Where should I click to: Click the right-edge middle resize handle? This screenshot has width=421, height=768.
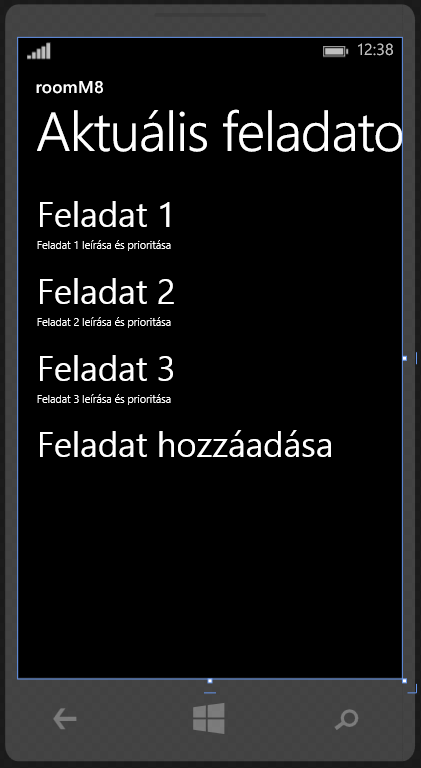404,359
